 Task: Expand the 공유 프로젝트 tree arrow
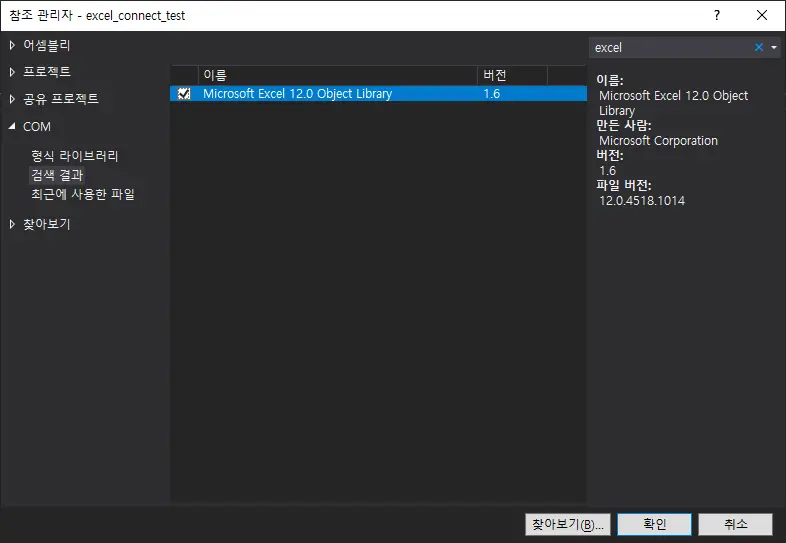(x=12, y=99)
